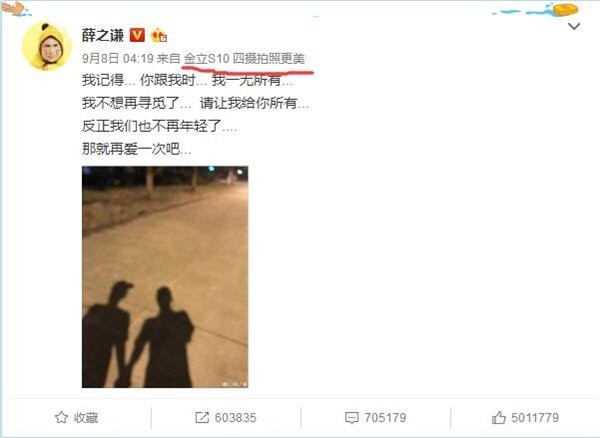Screen dimensions: 600x438
Task: Click the orange decoration at top right
Action: (564, 9)
